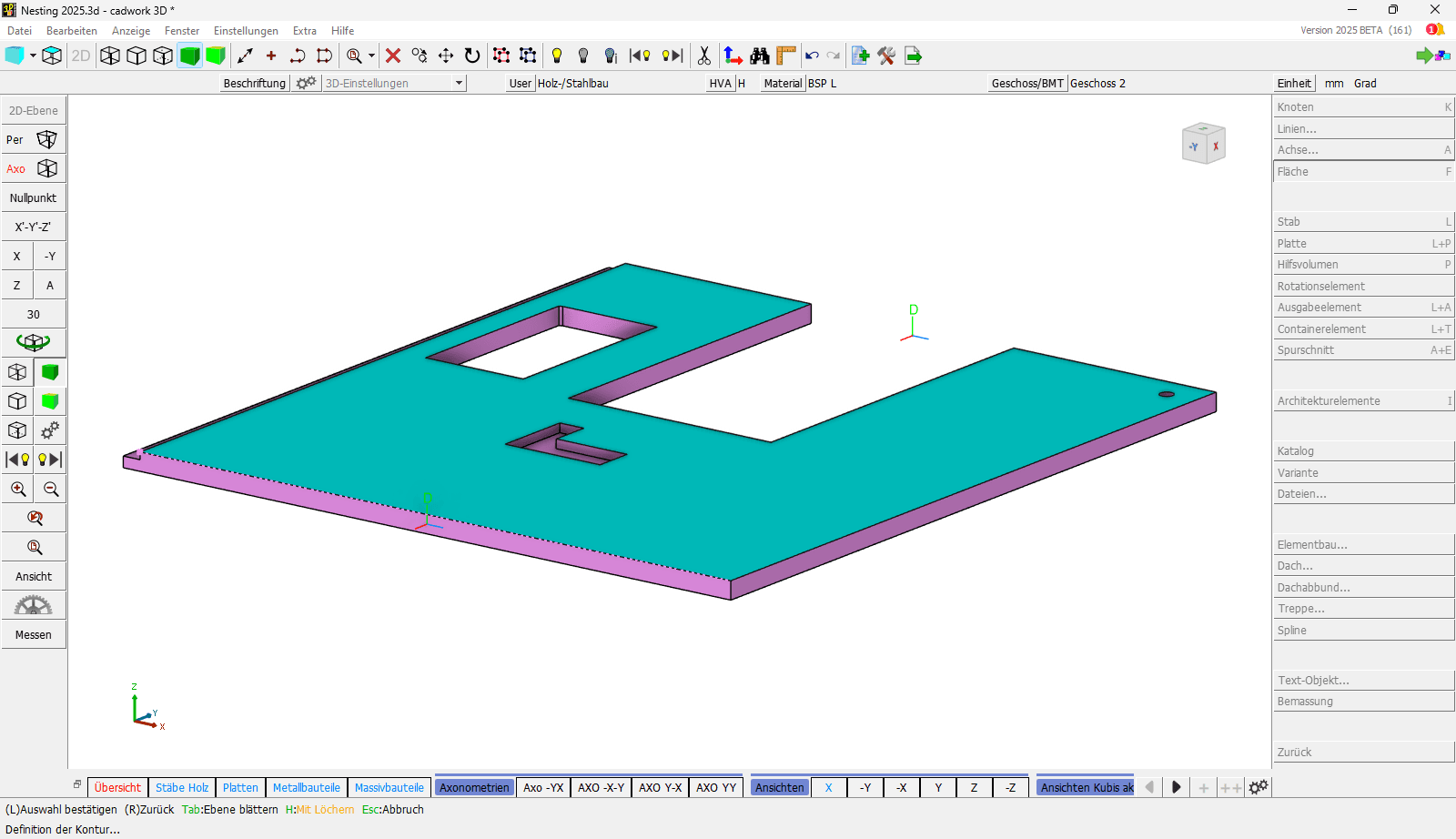Toggle the green solid cube in left panel
The image size is (1456, 839).
[x=50, y=372]
